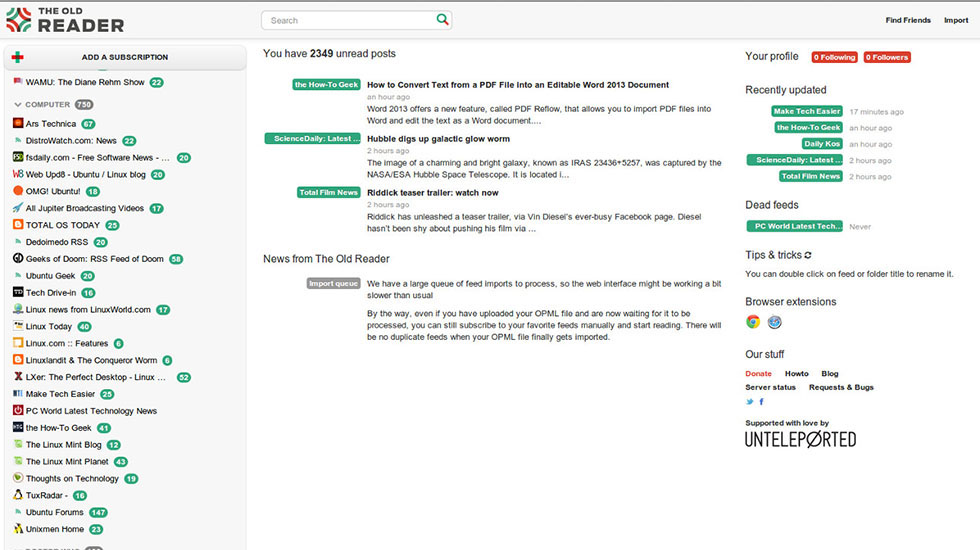Screen dimensions: 980x550
Task: Open the Hubble digs up galactic glow worm post
Action: click(438, 139)
